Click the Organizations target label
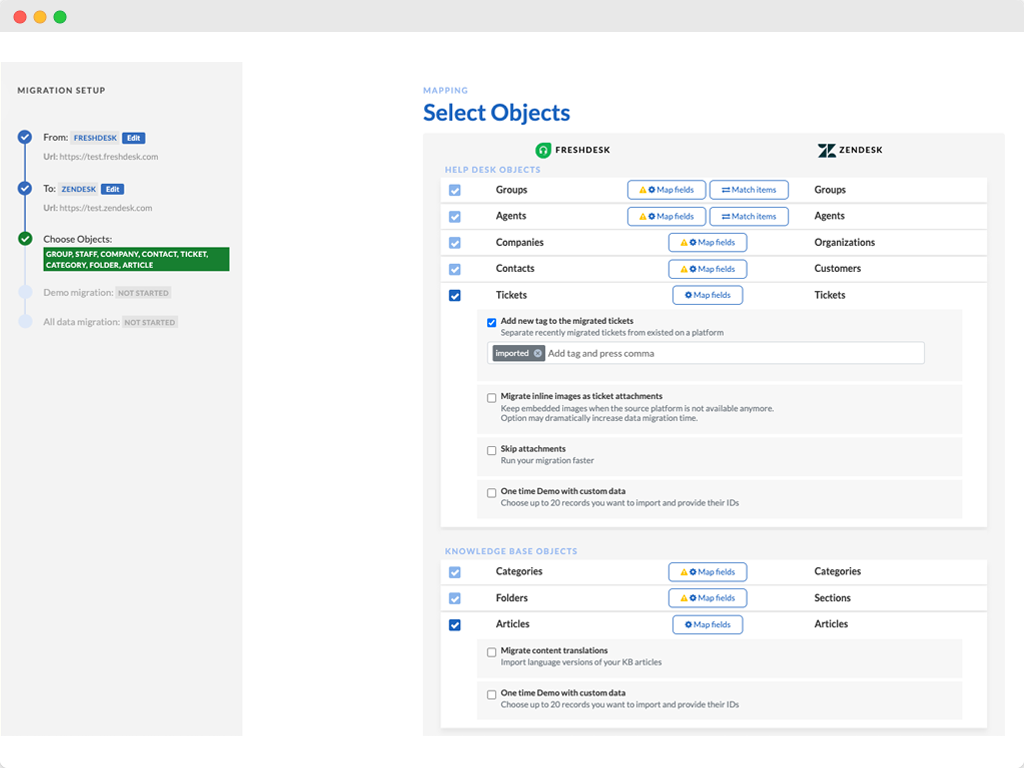This screenshot has width=1024, height=768. pyautogui.click(x=844, y=242)
